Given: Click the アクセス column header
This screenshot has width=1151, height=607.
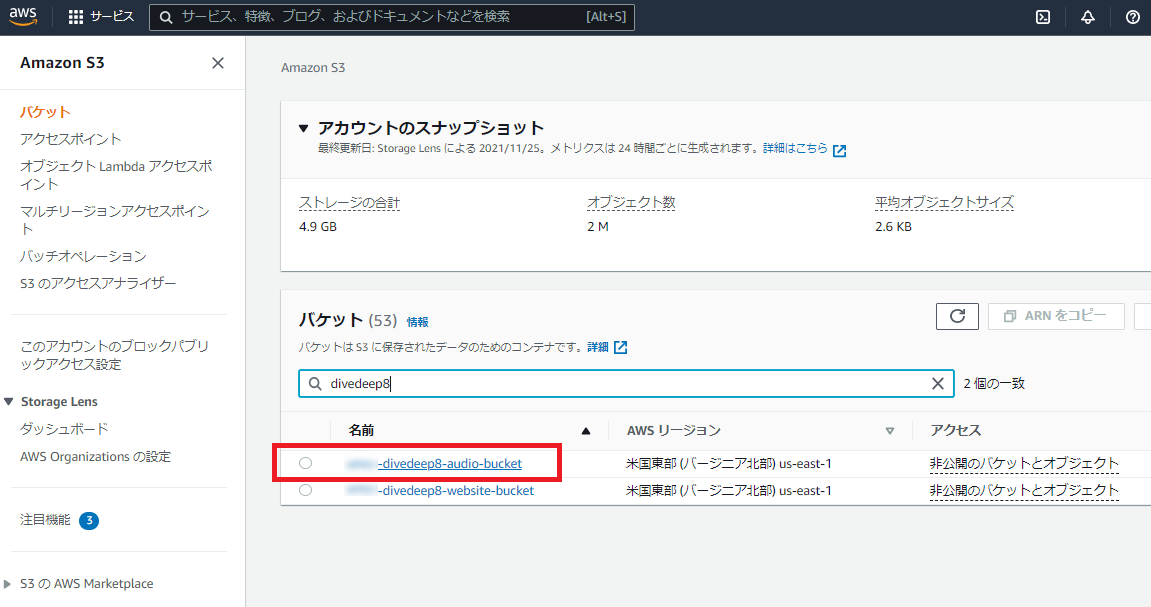Looking at the screenshot, I should coord(956,431).
